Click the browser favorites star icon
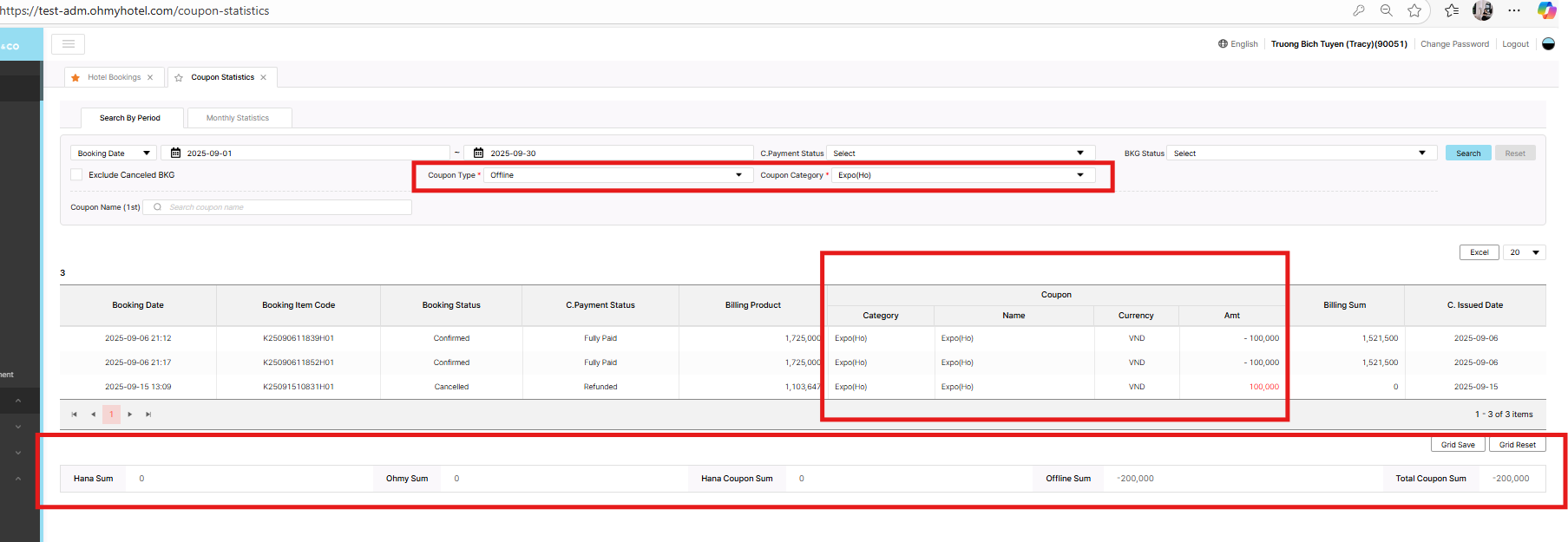 pyautogui.click(x=1414, y=10)
